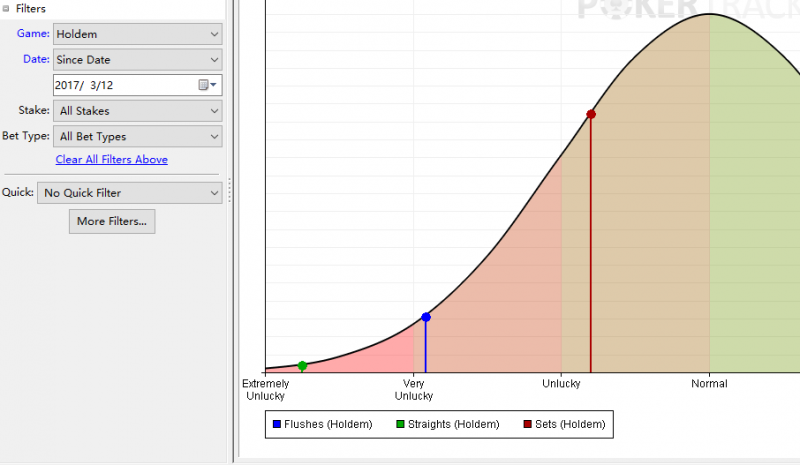
Task: Open the Since Date dropdown
Action: [137, 60]
